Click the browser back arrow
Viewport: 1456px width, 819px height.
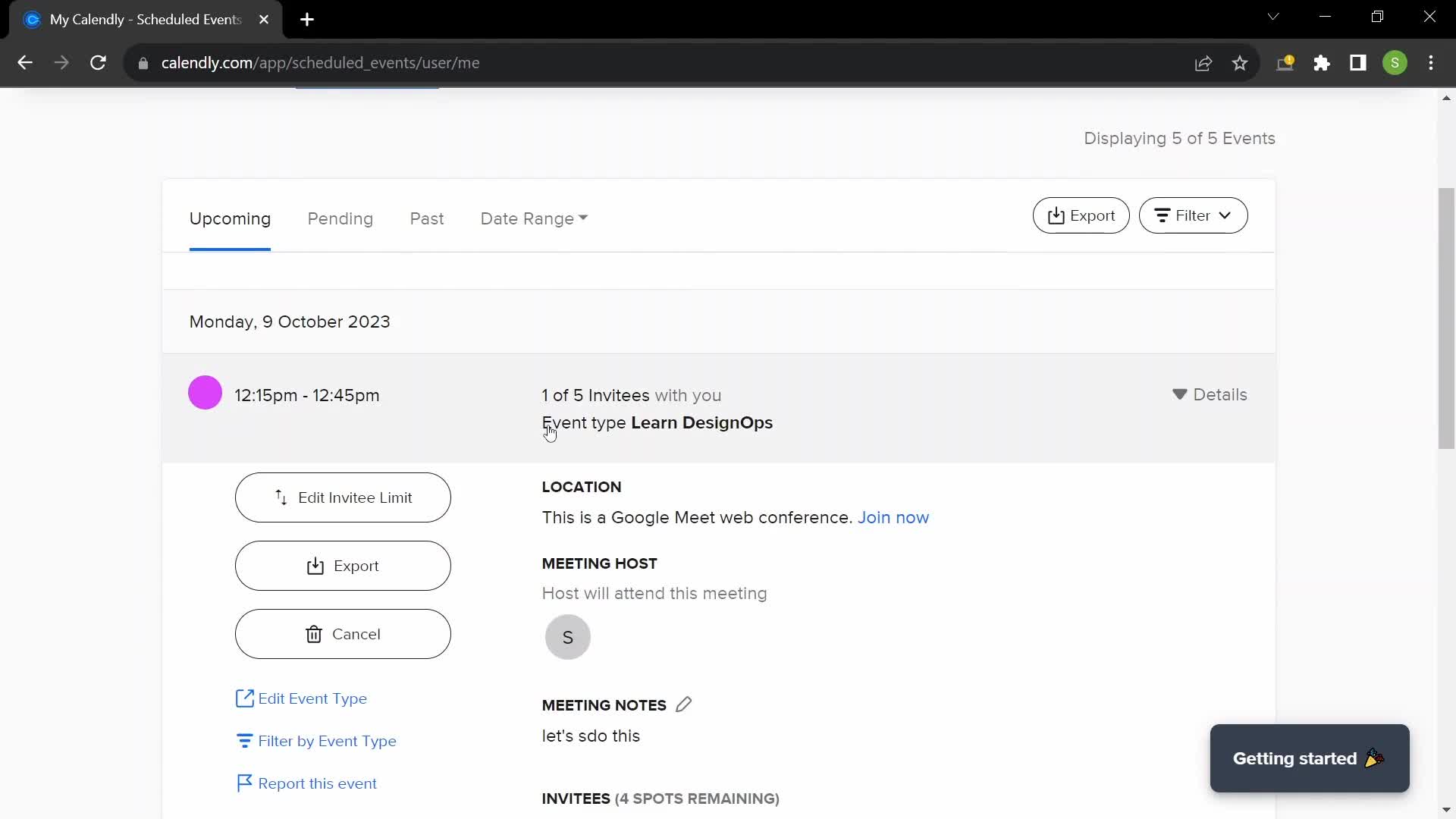coord(25,63)
